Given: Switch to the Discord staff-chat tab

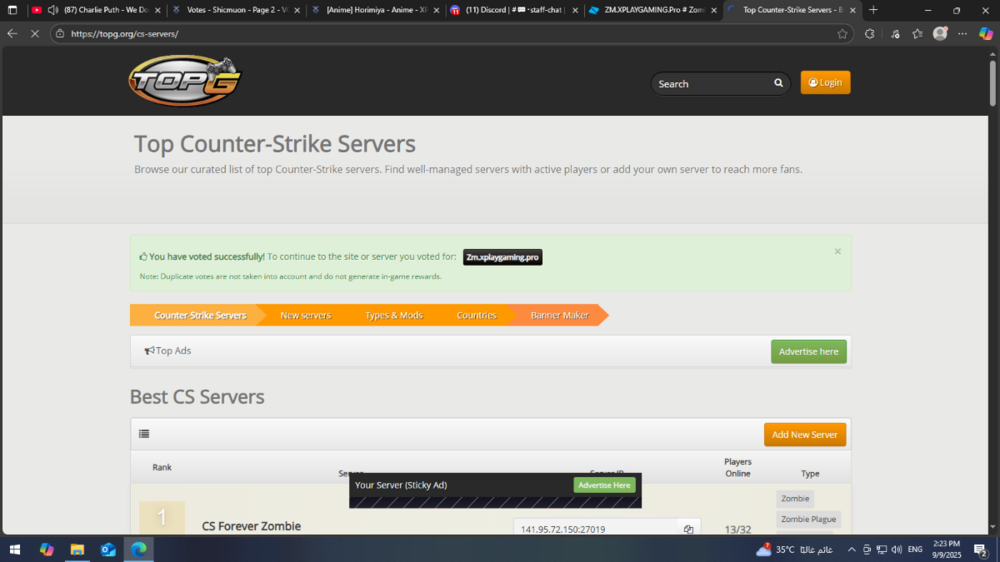Looking at the screenshot, I should [x=508, y=10].
